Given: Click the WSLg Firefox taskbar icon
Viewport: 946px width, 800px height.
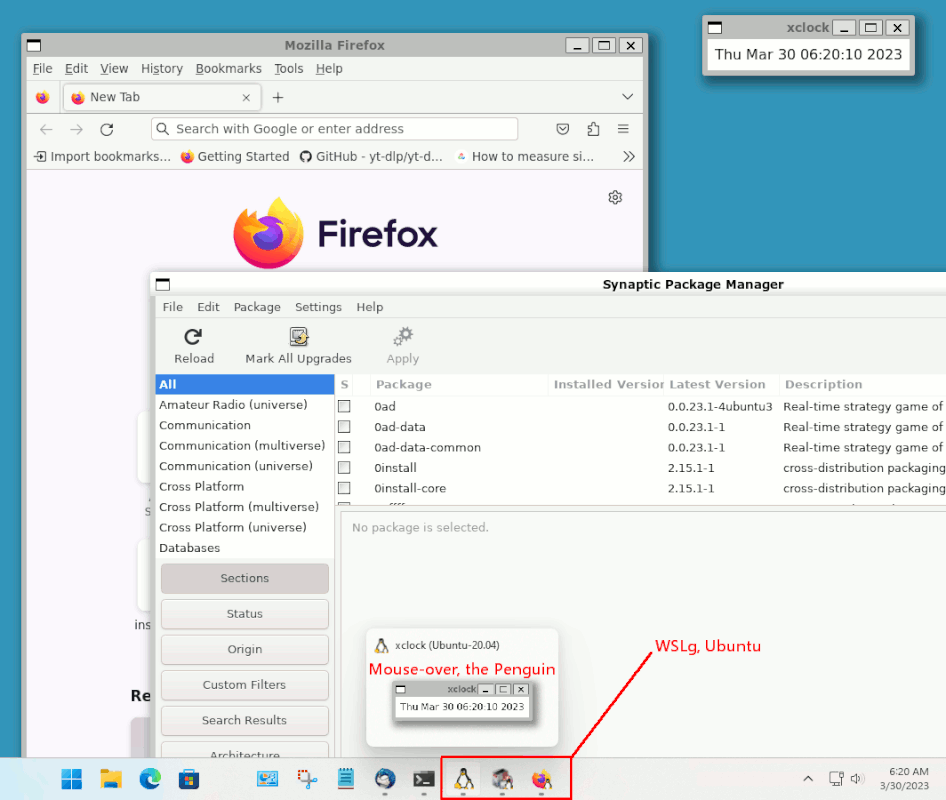Looking at the screenshot, I should [x=541, y=779].
